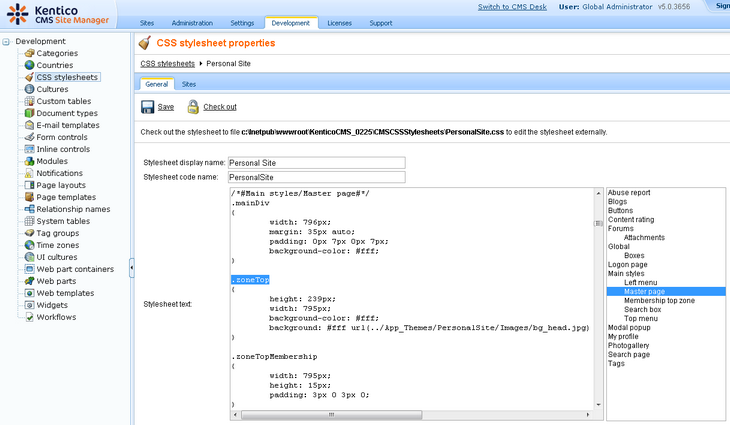
Task: Select Abuse report in the bookmarks list
Action: tap(629, 193)
